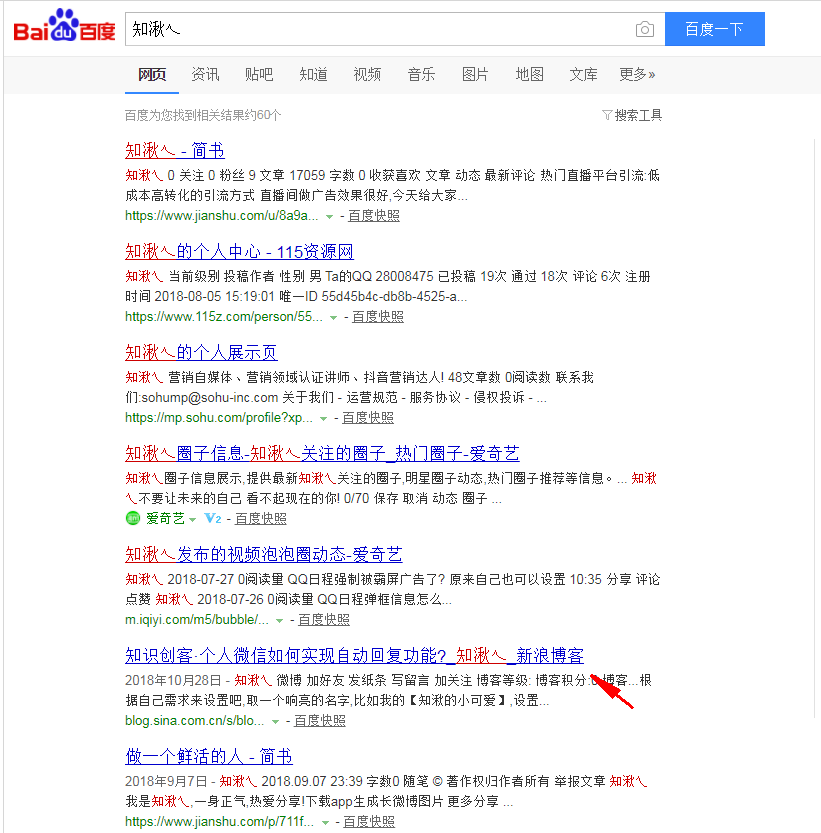
Task: Open the 地图 tab
Action: 529,74
